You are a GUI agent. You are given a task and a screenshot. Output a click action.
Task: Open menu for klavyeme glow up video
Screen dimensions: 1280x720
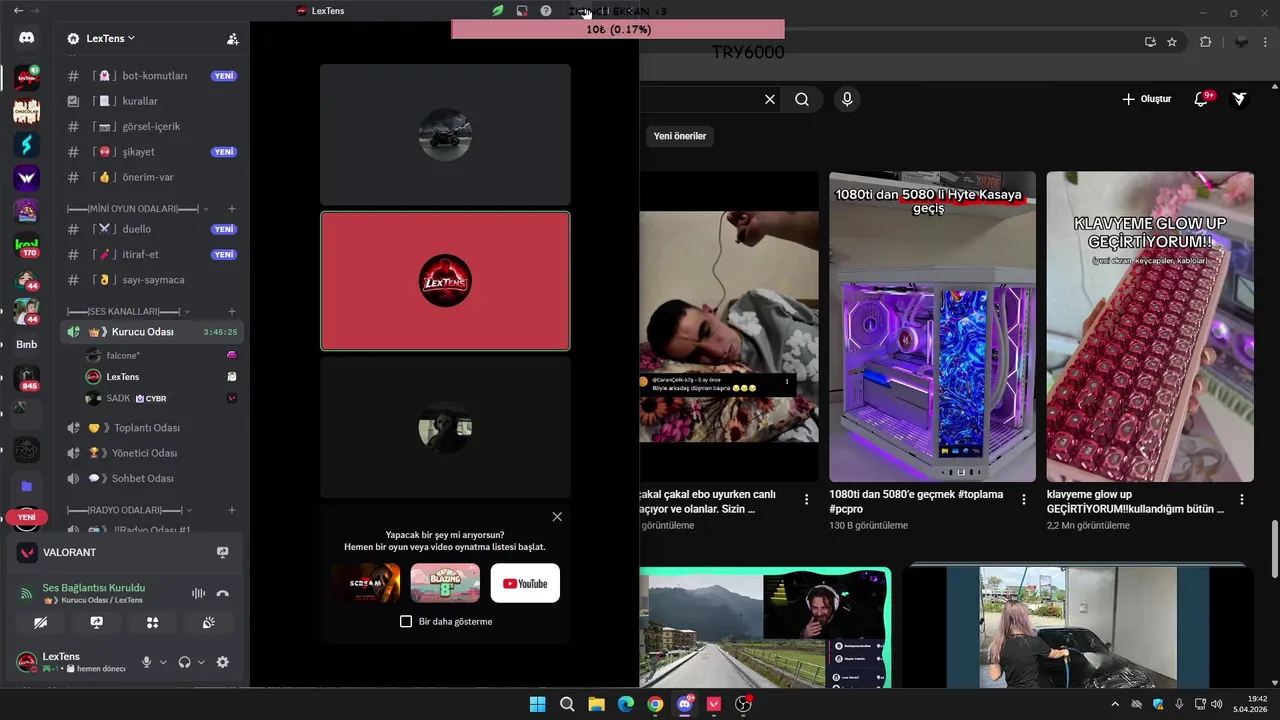(x=1242, y=499)
